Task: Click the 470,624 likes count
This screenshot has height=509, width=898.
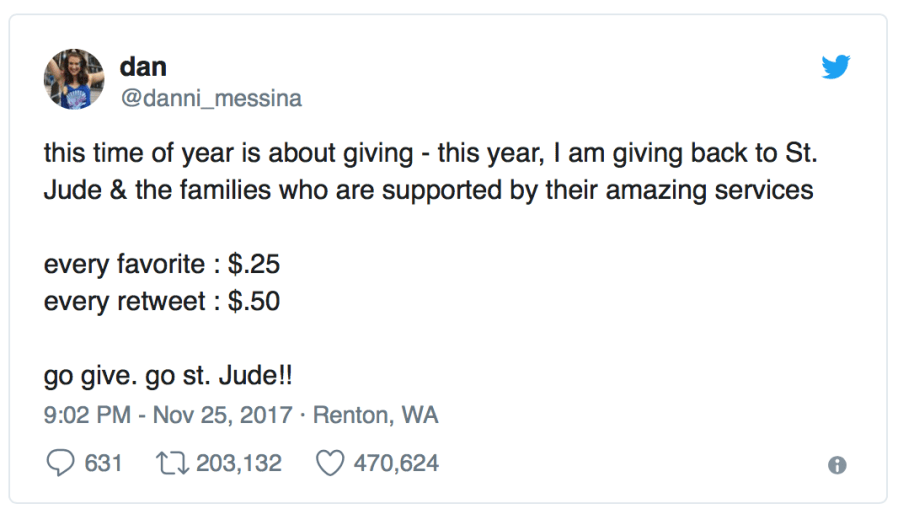Action: (396, 463)
